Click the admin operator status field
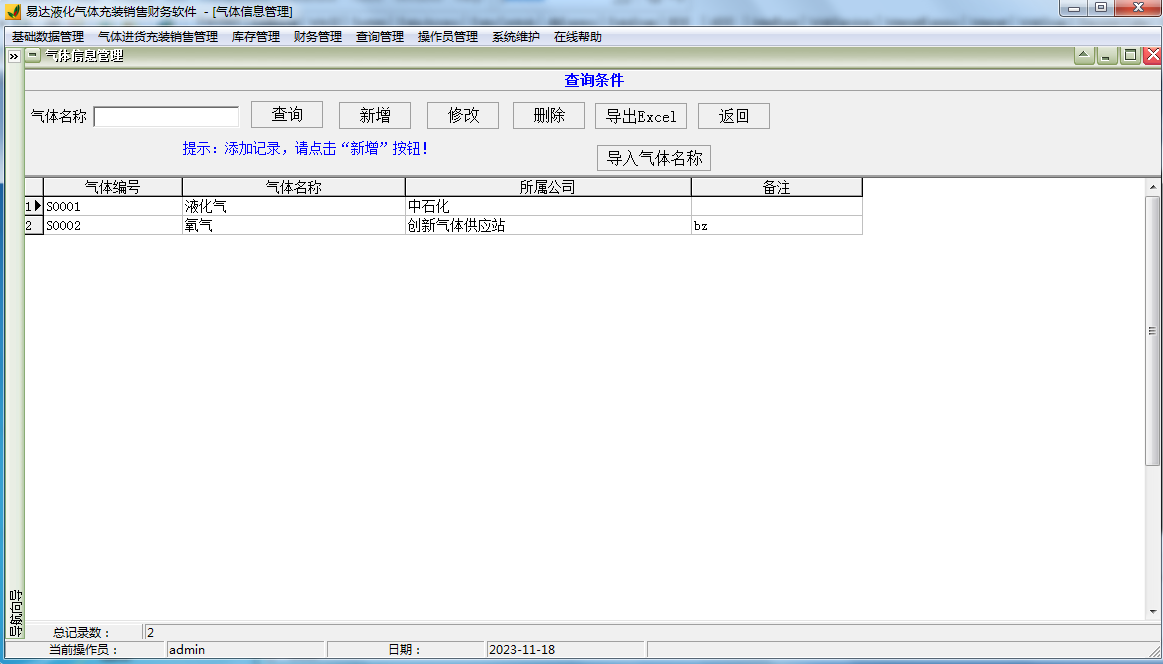This screenshot has width=1163, height=664. [x=245, y=650]
